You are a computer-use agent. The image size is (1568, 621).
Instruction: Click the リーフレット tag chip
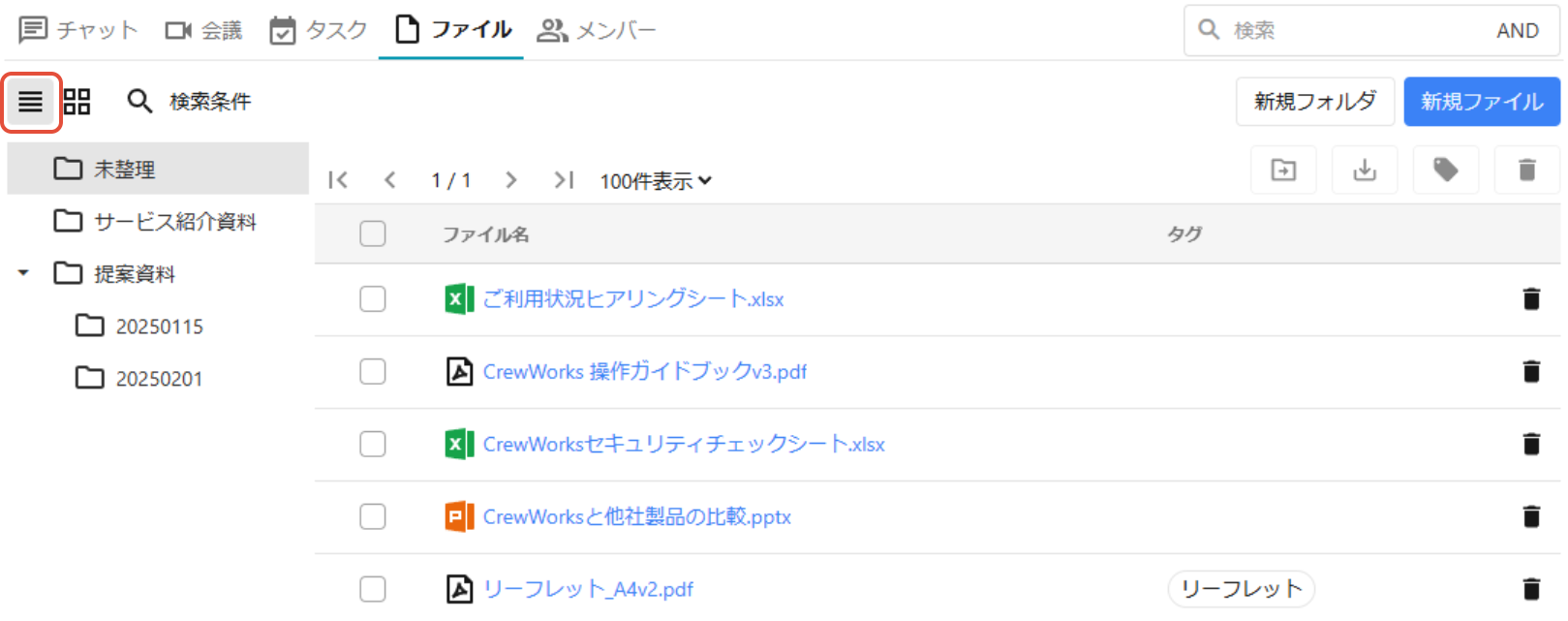1242,589
